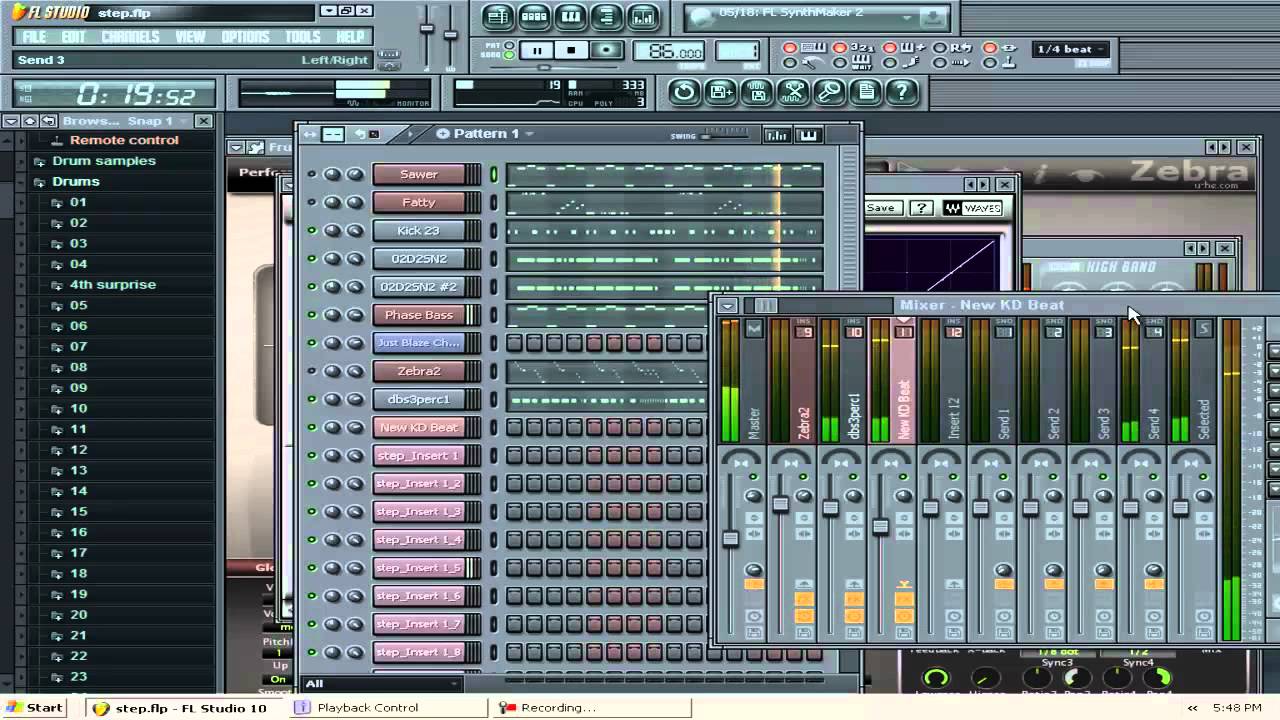The image size is (1280, 720).
Task: Click the WAVES logo in plugin window
Action: (972, 208)
